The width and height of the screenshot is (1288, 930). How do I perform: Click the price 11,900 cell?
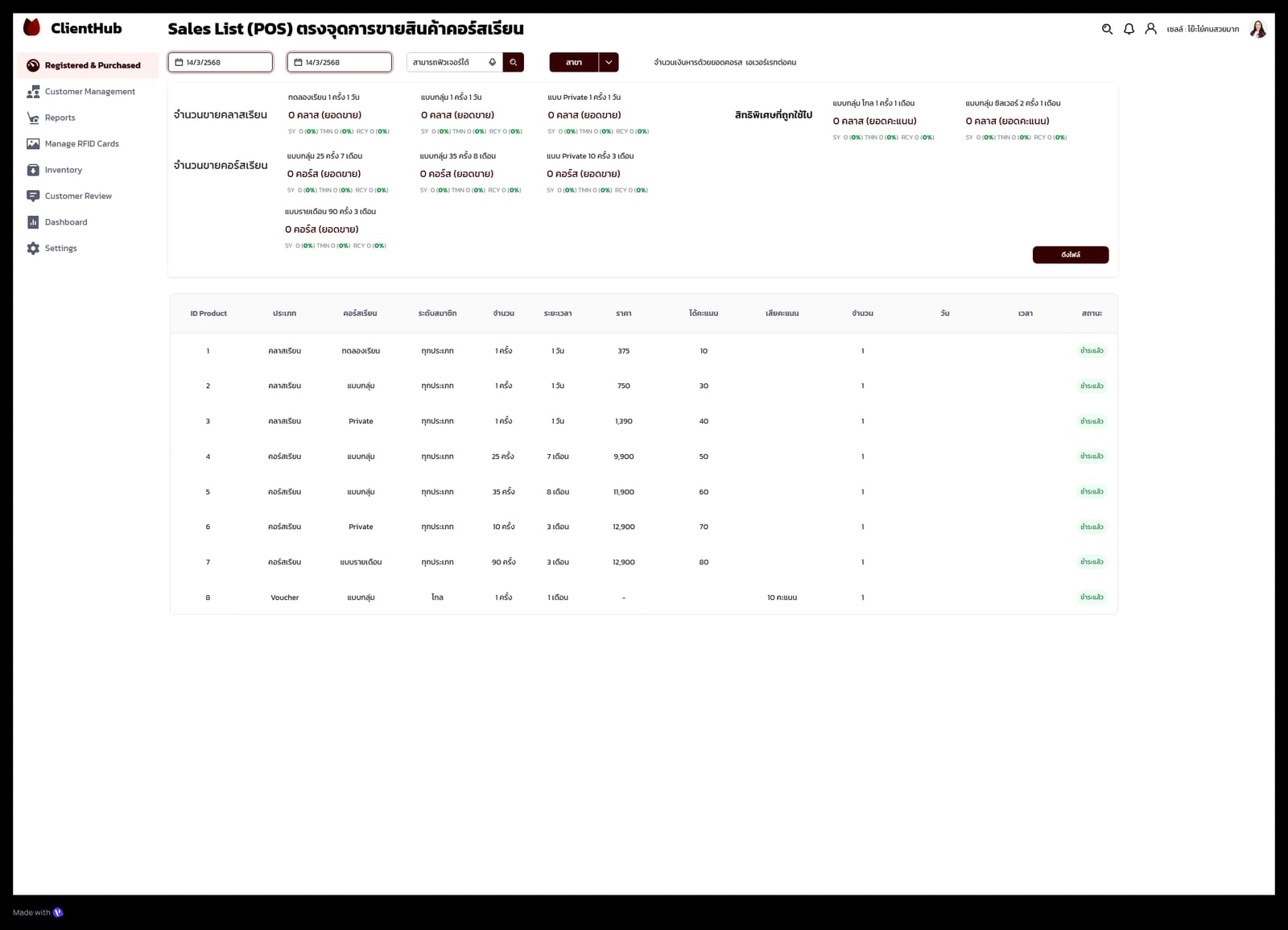pyautogui.click(x=624, y=492)
